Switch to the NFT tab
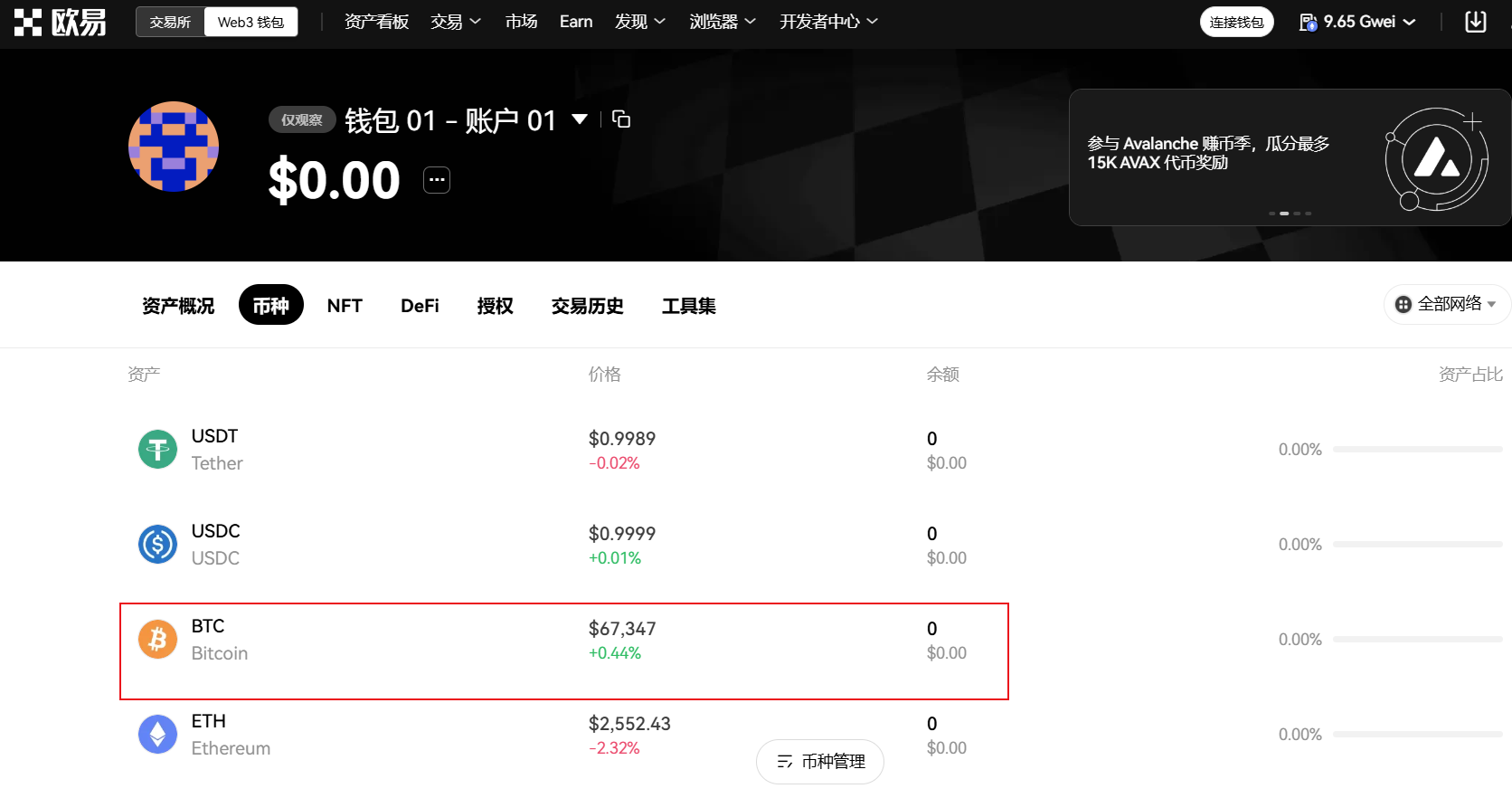The height and width of the screenshot is (798, 1512). click(x=345, y=306)
